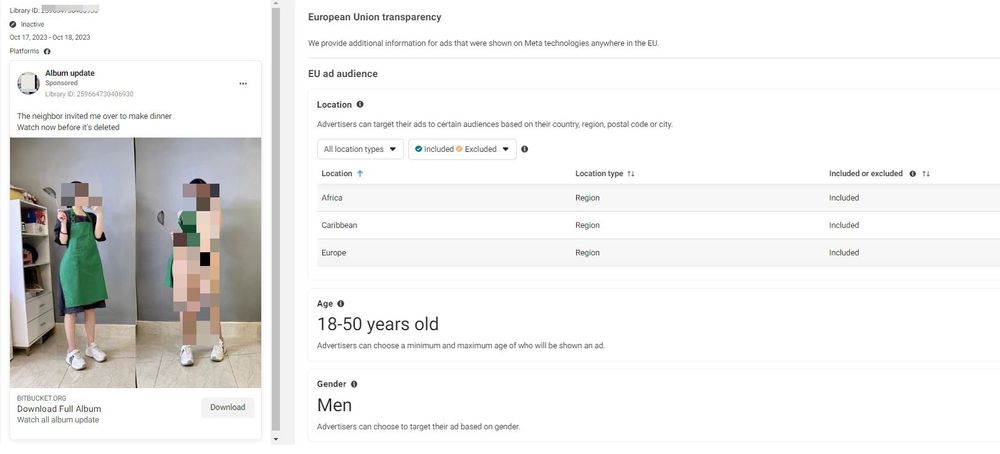Viewport: 1000px width, 454px height.
Task: Open the All location types dropdown
Action: click(x=360, y=149)
